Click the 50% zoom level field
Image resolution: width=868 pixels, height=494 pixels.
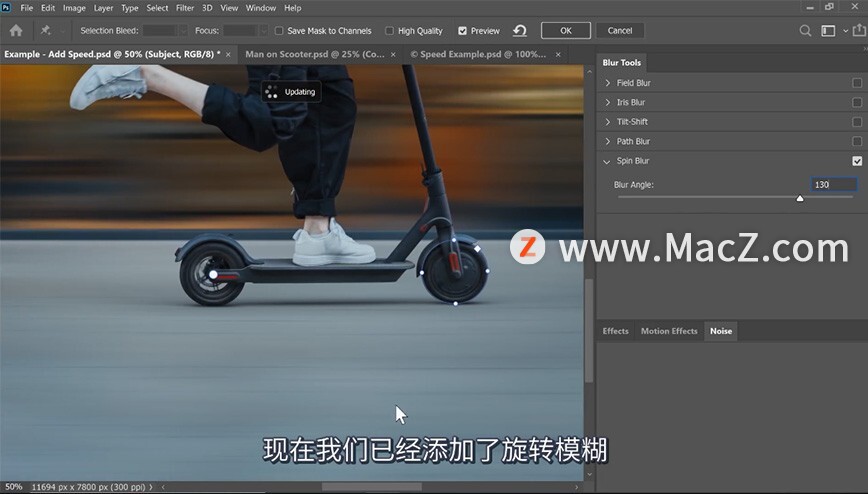pyautogui.click(x=13, y=487)
